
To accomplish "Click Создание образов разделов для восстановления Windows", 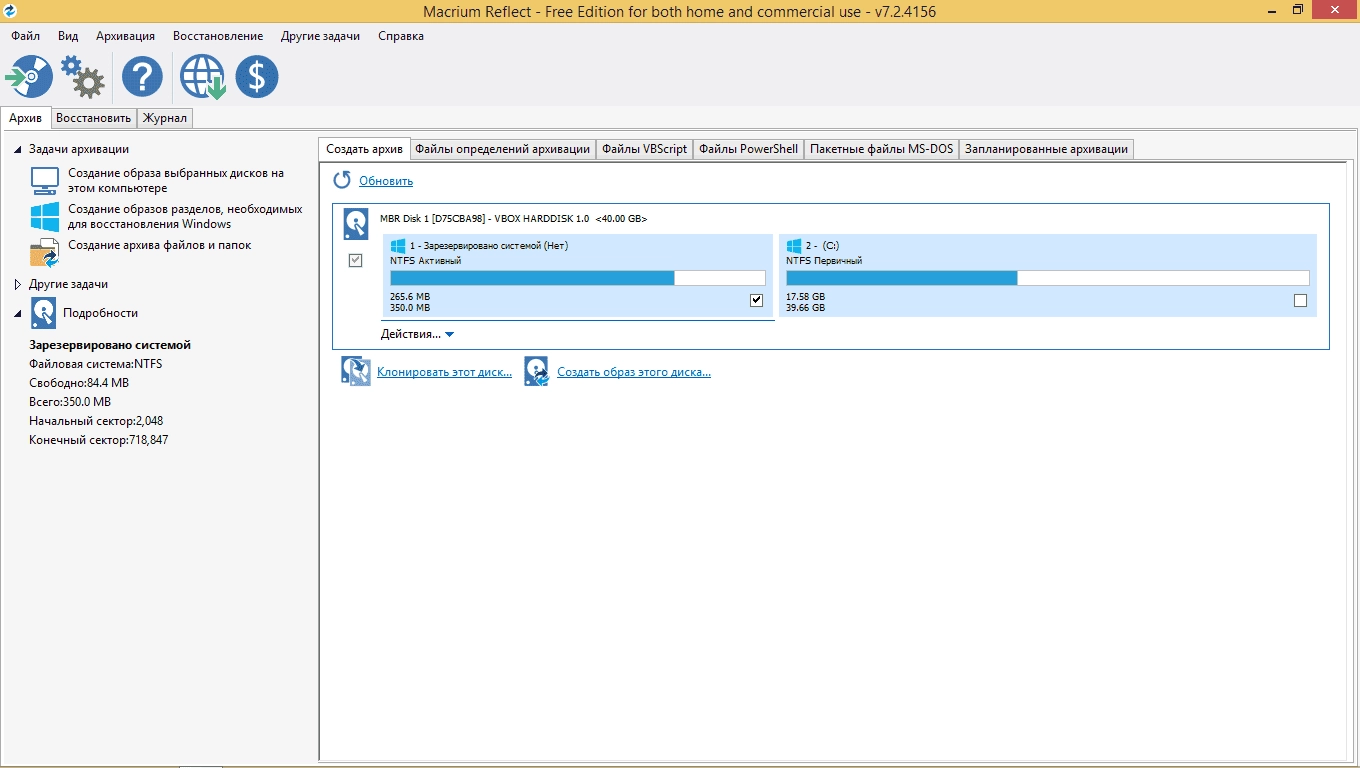I will click(x=185, y=216).
